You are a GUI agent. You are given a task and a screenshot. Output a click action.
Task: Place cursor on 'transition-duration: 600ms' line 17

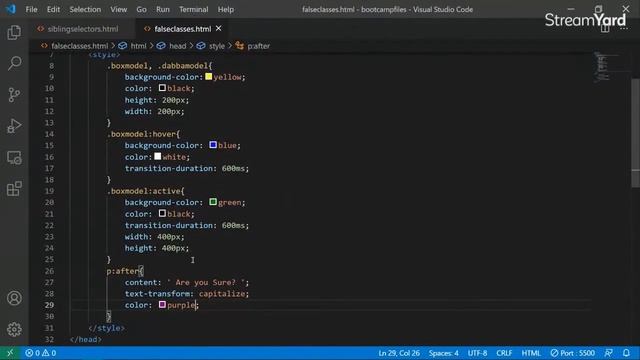(187, 168)
